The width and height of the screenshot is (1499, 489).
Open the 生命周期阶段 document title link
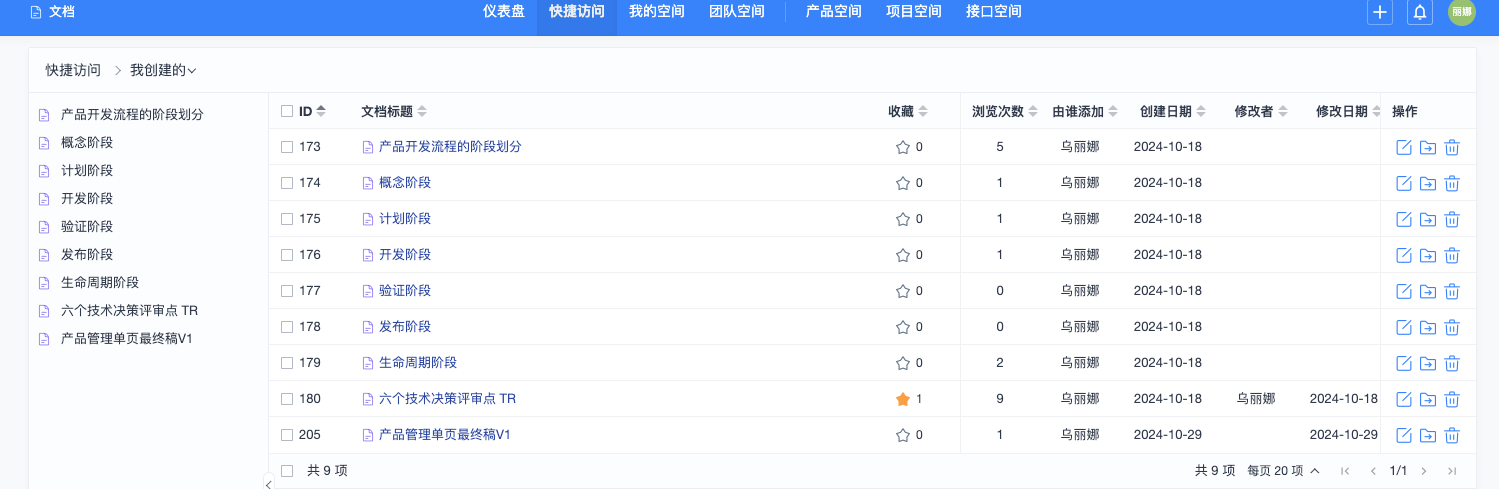418,363
